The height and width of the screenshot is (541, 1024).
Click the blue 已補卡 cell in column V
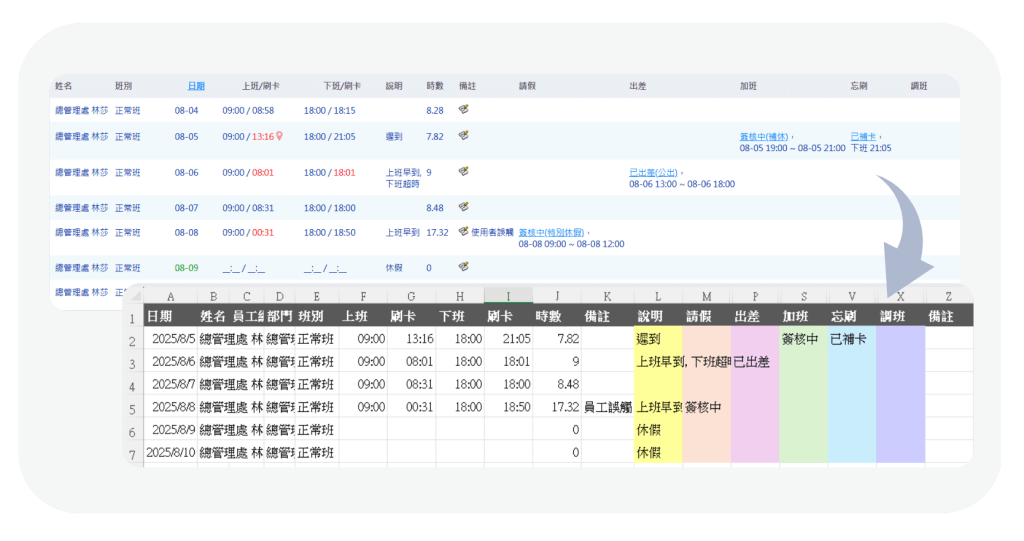(x=851, y=339)
